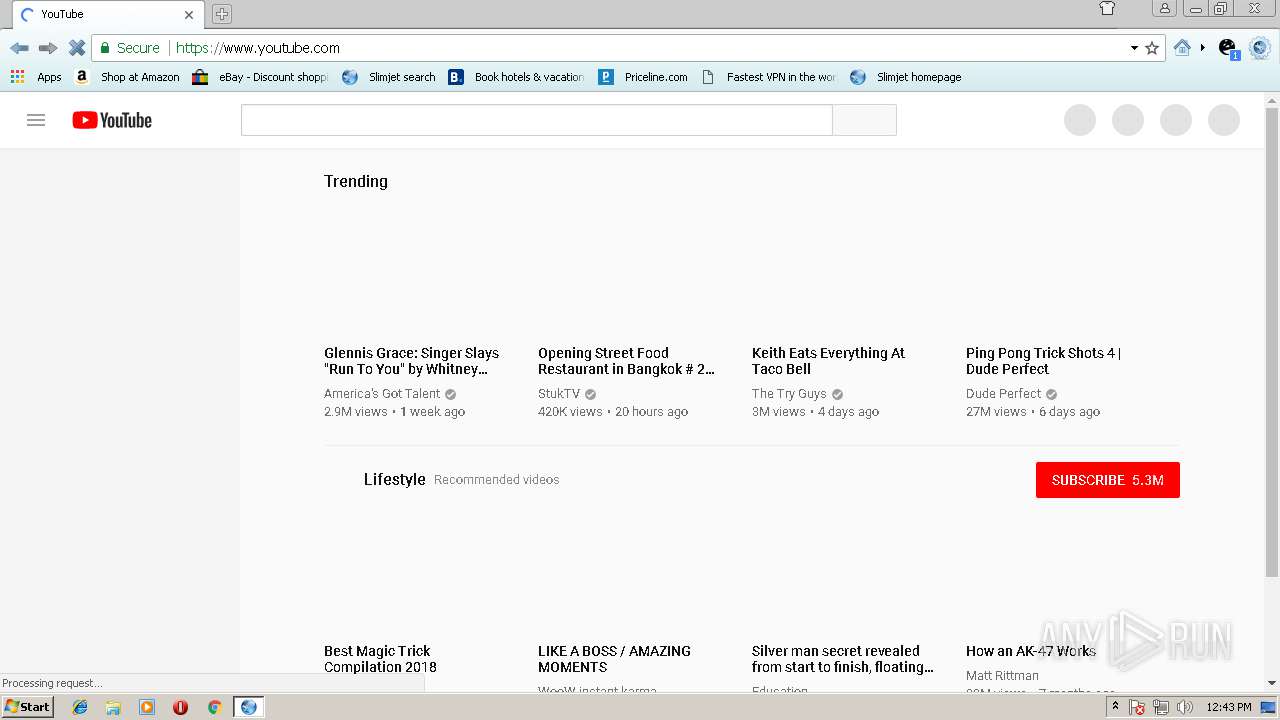This screenshot has height=720, width=1280.
Task: Open the skin/theme shirt icon
Action: (x=1107, y=9)
